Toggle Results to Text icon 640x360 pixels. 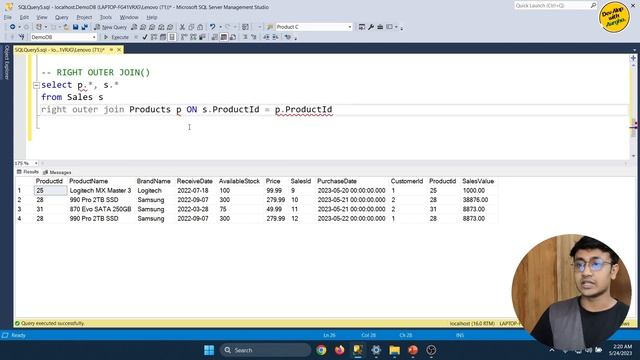coord(215,37)
